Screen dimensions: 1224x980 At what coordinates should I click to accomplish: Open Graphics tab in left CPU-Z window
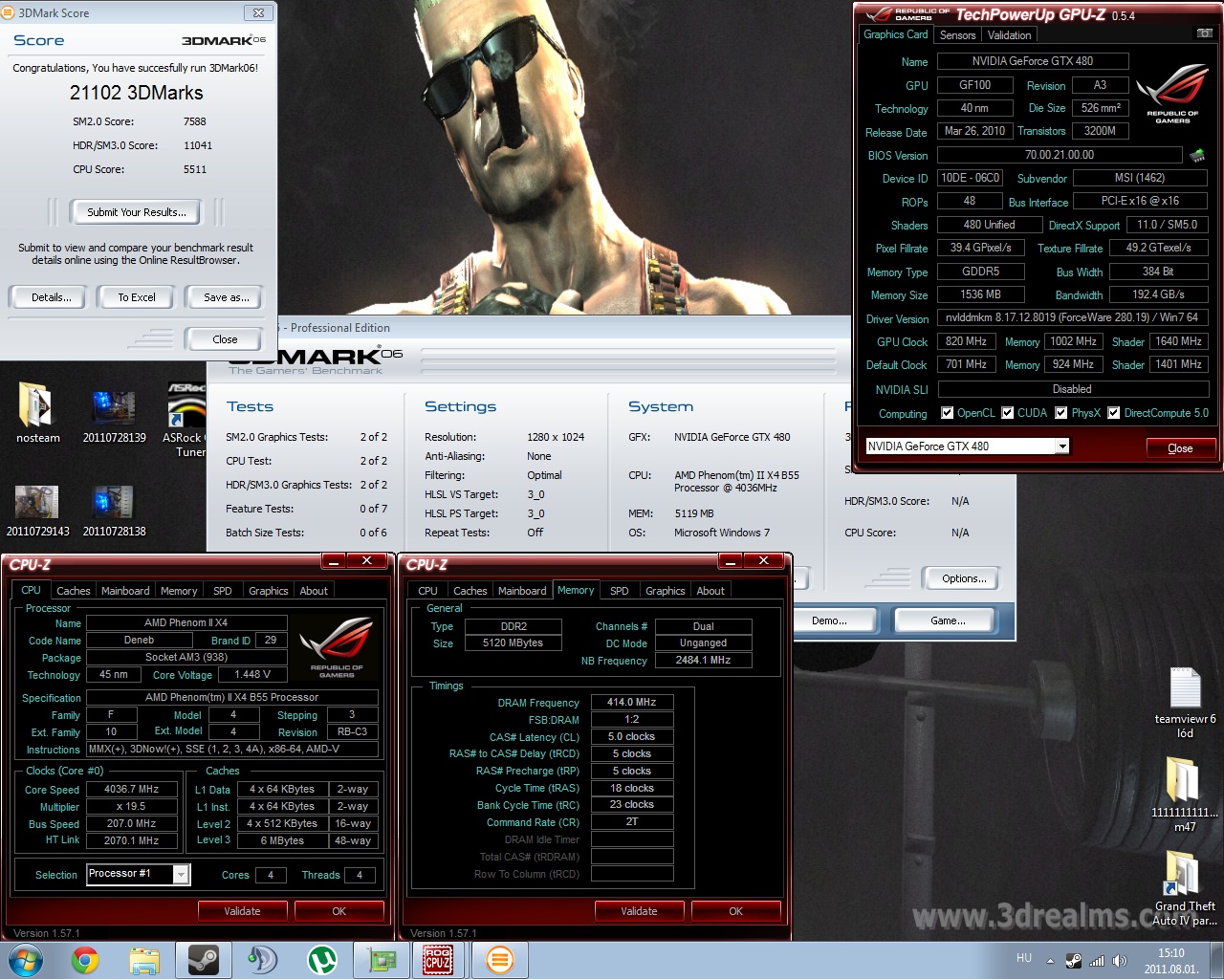pyautogui.click(x=268, y=591)
